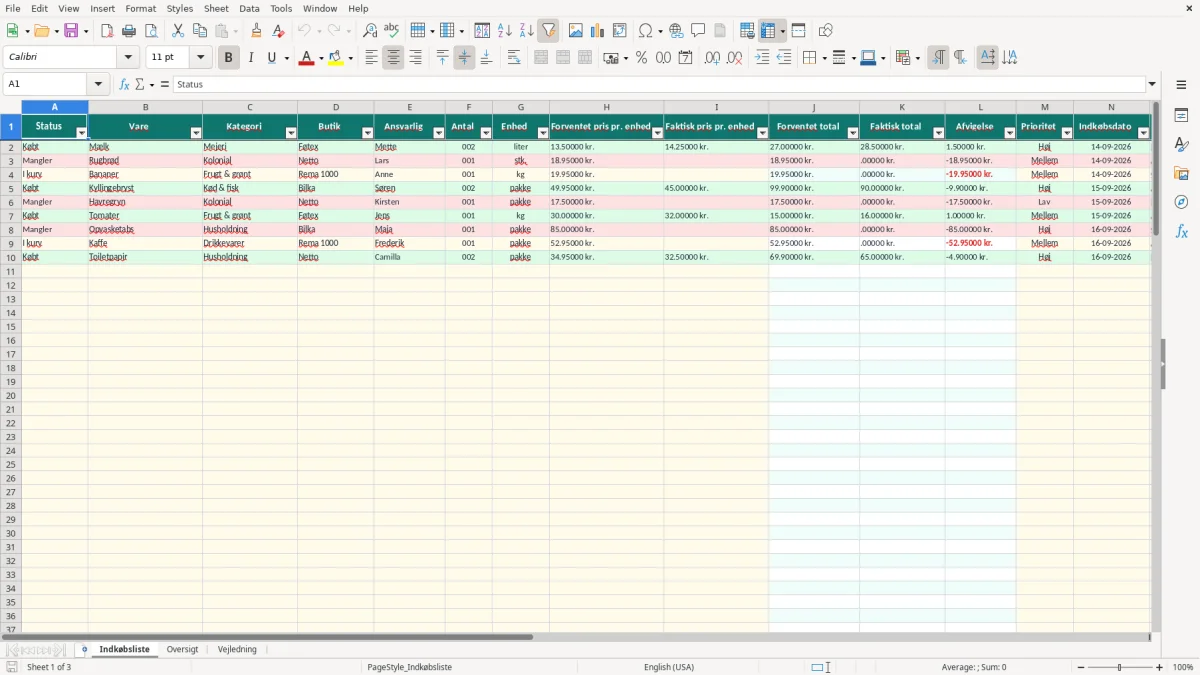
Task: Expand the formula bar
Action: (1152, 84)
